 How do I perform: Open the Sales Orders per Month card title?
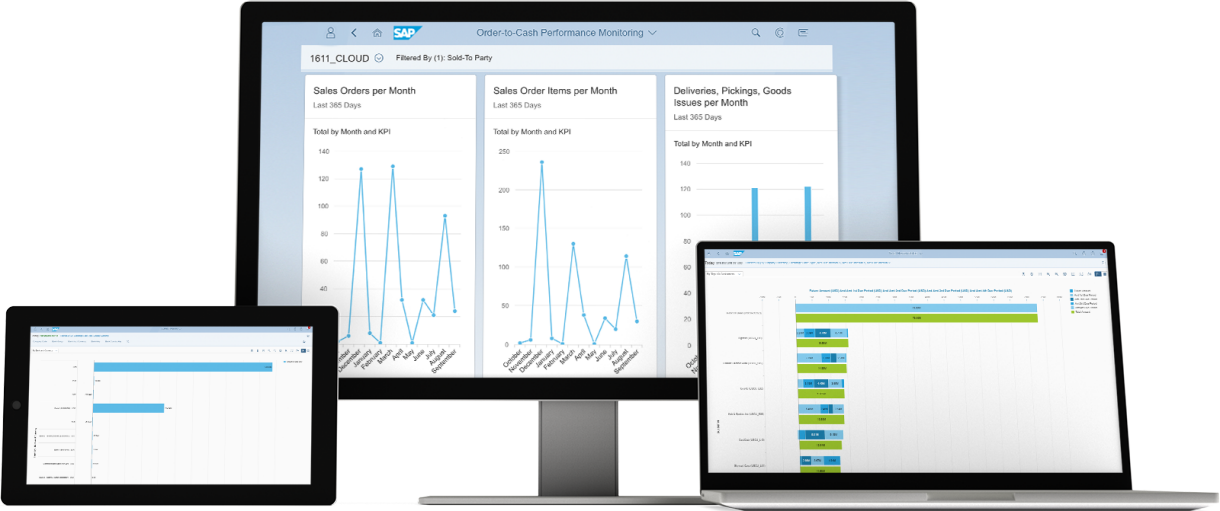pos(364,91)
